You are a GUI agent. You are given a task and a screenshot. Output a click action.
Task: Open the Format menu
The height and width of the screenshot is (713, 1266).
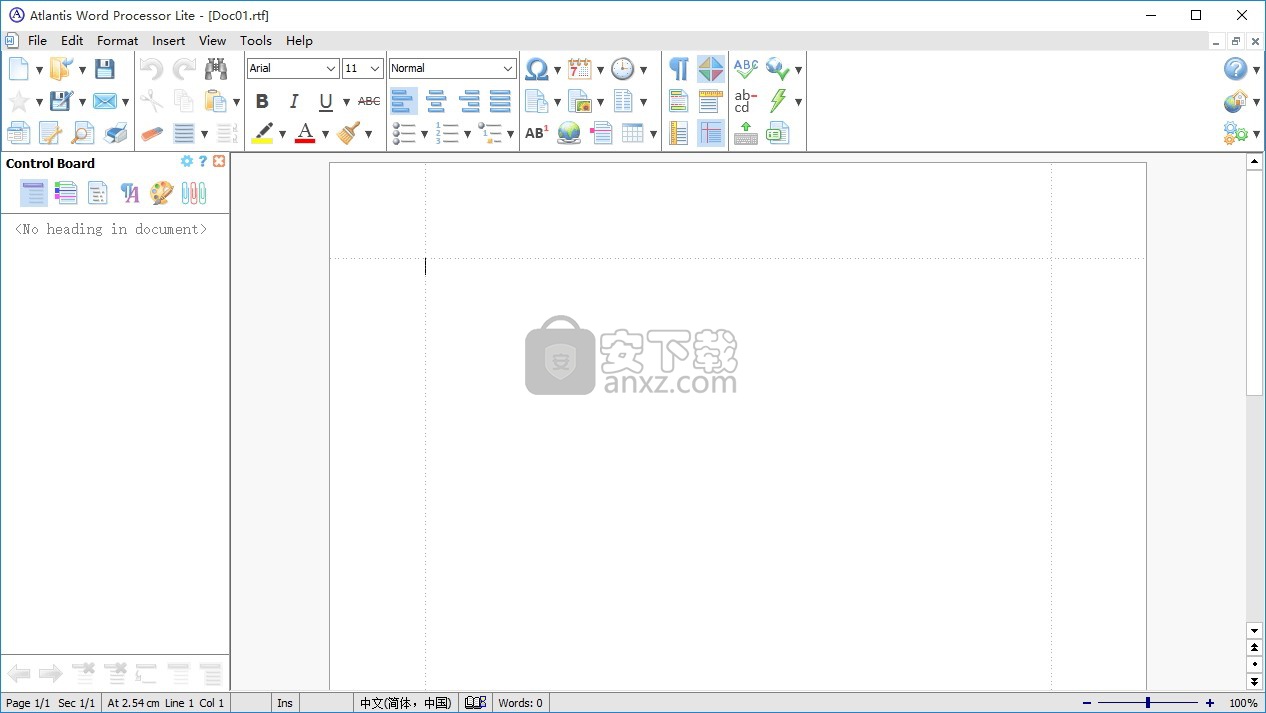point(117,41)
